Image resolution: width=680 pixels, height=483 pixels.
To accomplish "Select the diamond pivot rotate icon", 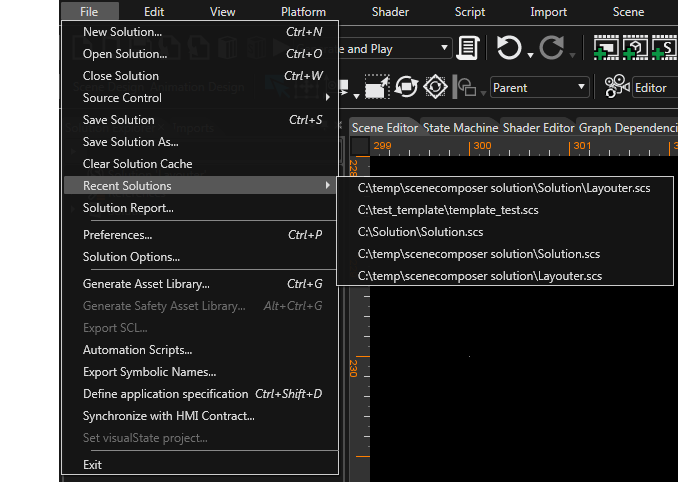I will pos(435,87).
